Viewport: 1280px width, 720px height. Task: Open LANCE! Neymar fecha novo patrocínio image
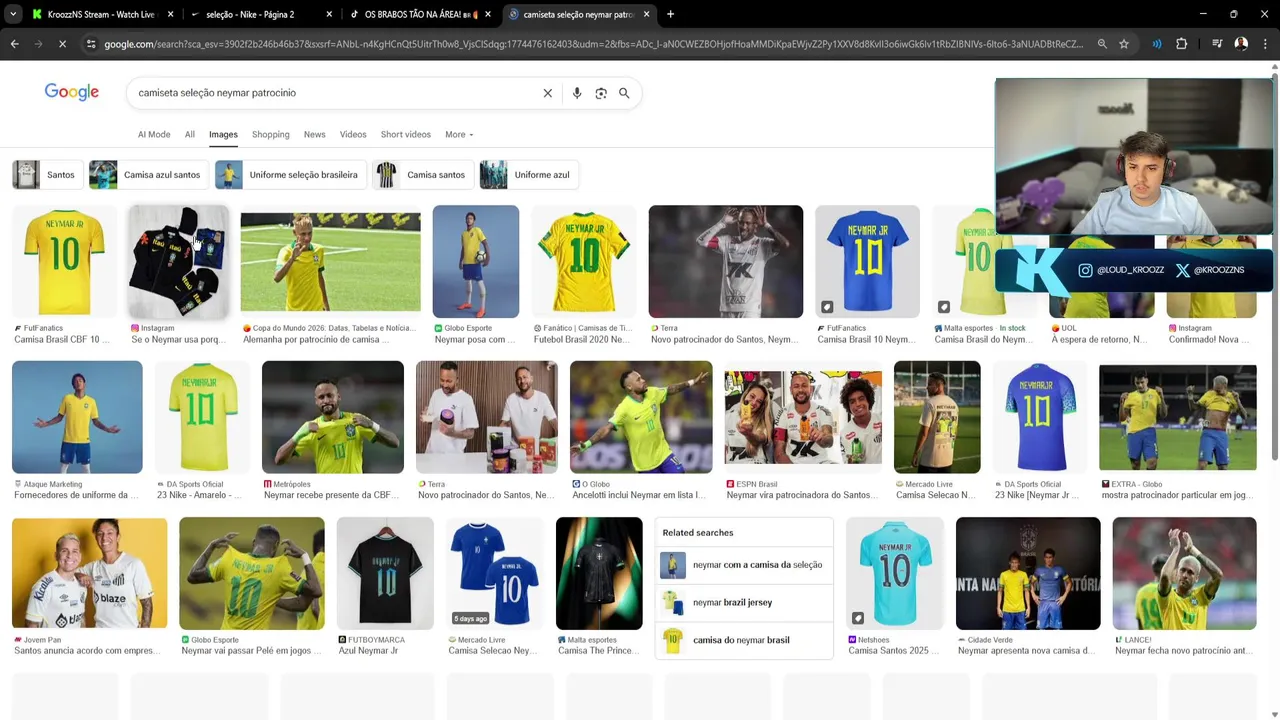pyautogui.click(x=1184, y=573)
